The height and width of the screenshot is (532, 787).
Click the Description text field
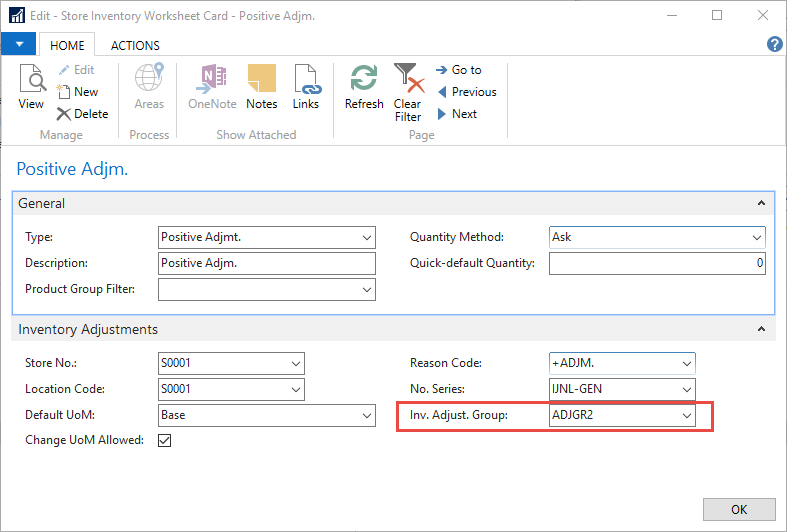[266, 263]
